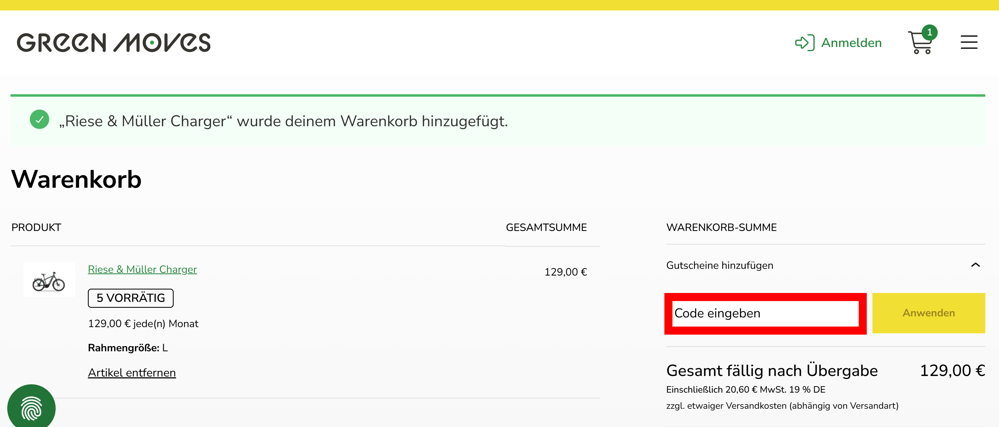Click the Gesamt fällig nach Übergabe label

point(772,371)
